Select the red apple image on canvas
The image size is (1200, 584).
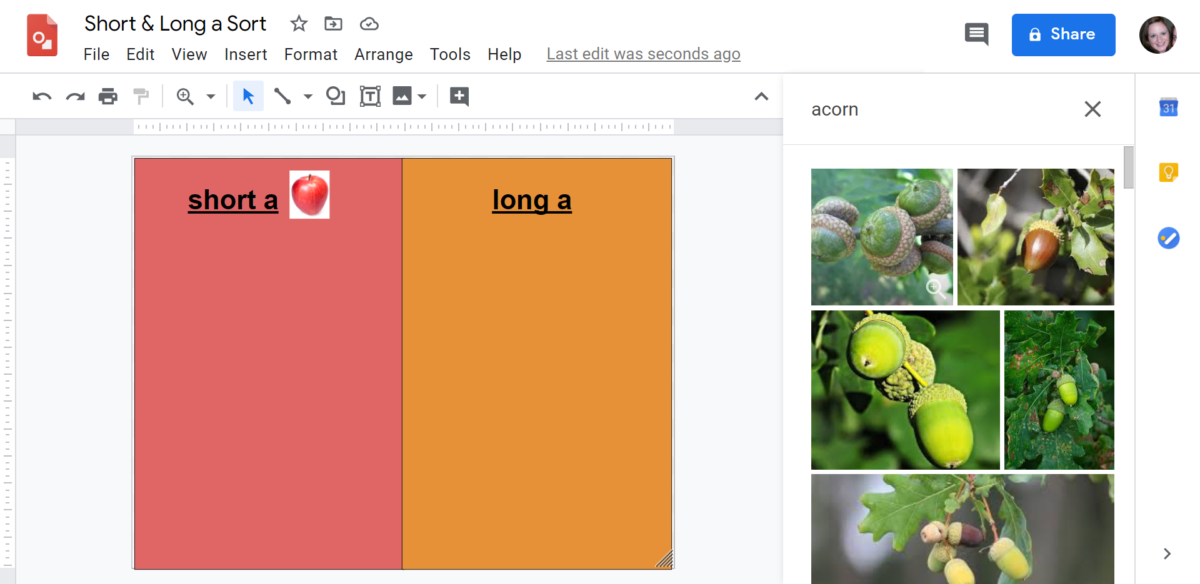click(309, 194)
